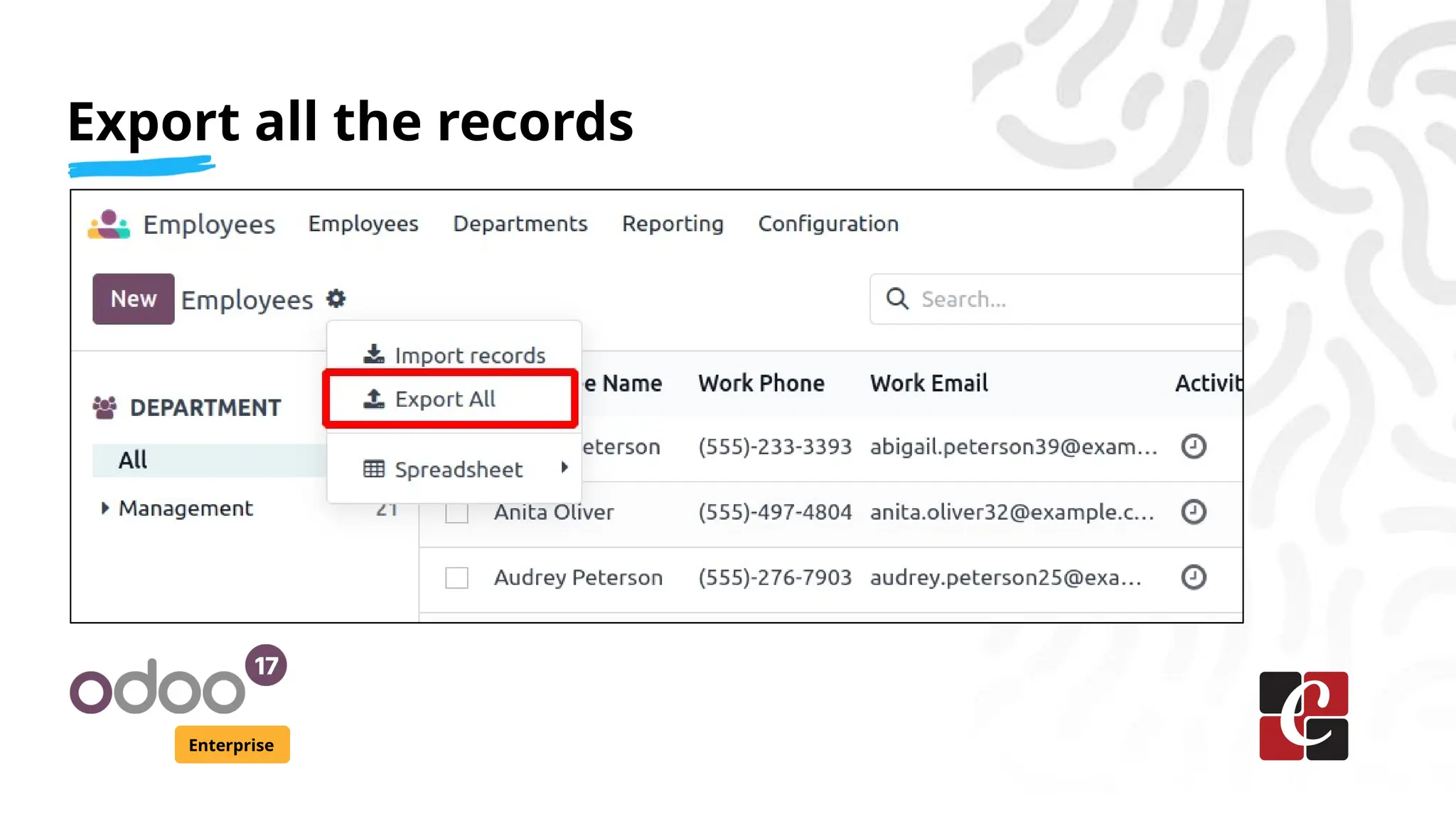Click phone number (555)-497-4804

tap(775, 512)
